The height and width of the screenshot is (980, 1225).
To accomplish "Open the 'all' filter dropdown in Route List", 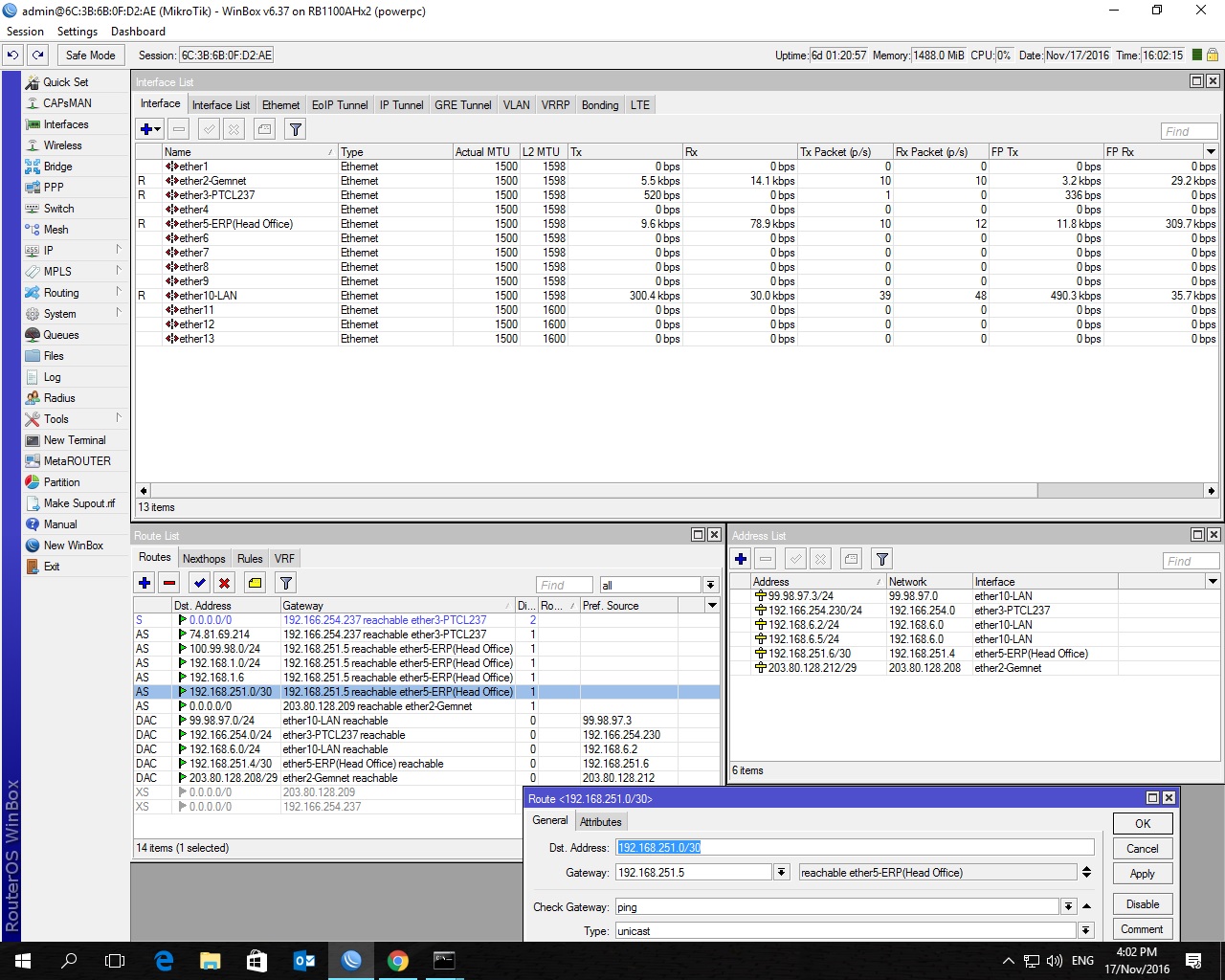I will coord(708,584).
